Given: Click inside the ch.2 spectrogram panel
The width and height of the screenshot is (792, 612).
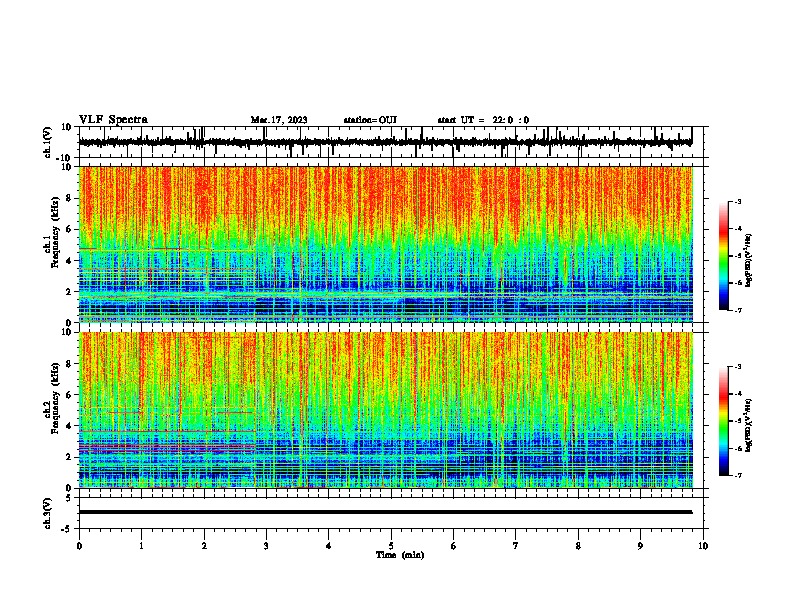Looking at the screenshot, I should click(x=385, y=410).
